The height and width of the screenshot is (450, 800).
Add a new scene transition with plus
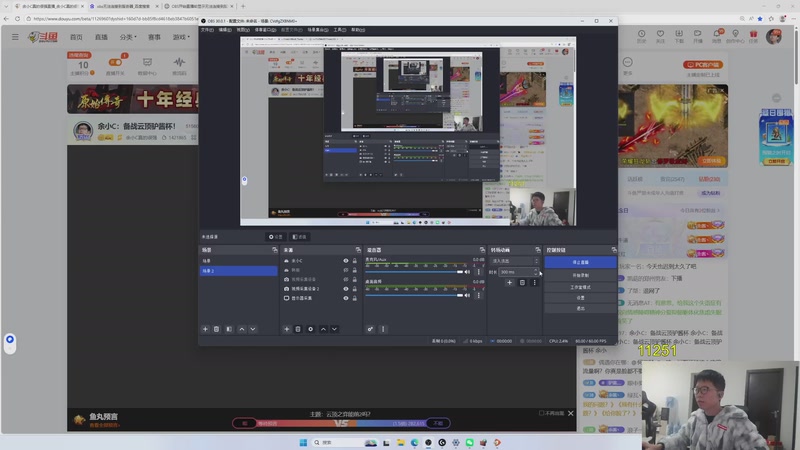point(509,282)
